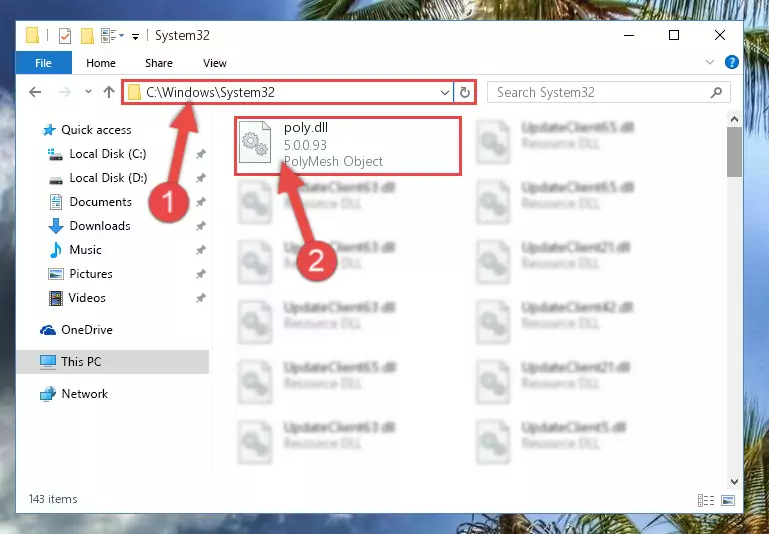Switch to the Home ribbon tab

[101, 63]
